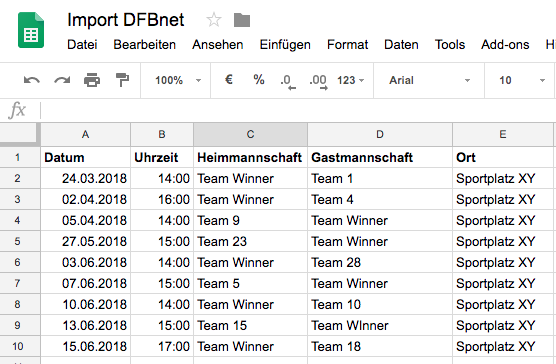
Task: Print the spreadsheet via printer icon
Action: (x=92, y=80)
